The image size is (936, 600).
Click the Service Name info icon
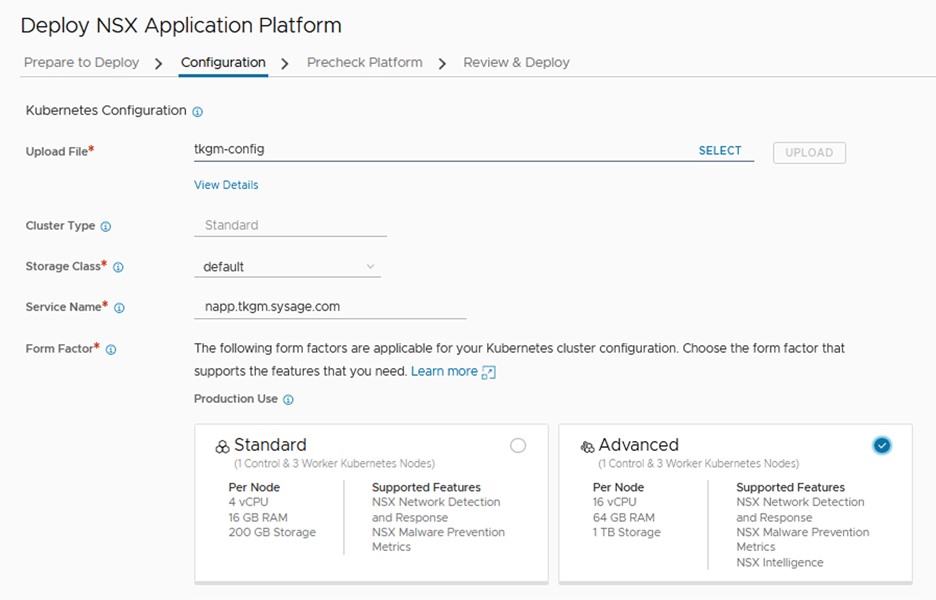(119, 308)
